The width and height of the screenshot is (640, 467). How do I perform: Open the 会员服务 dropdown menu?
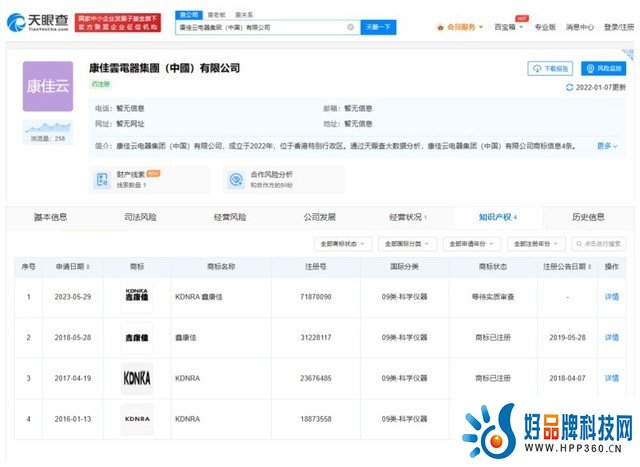pos(460,27)
